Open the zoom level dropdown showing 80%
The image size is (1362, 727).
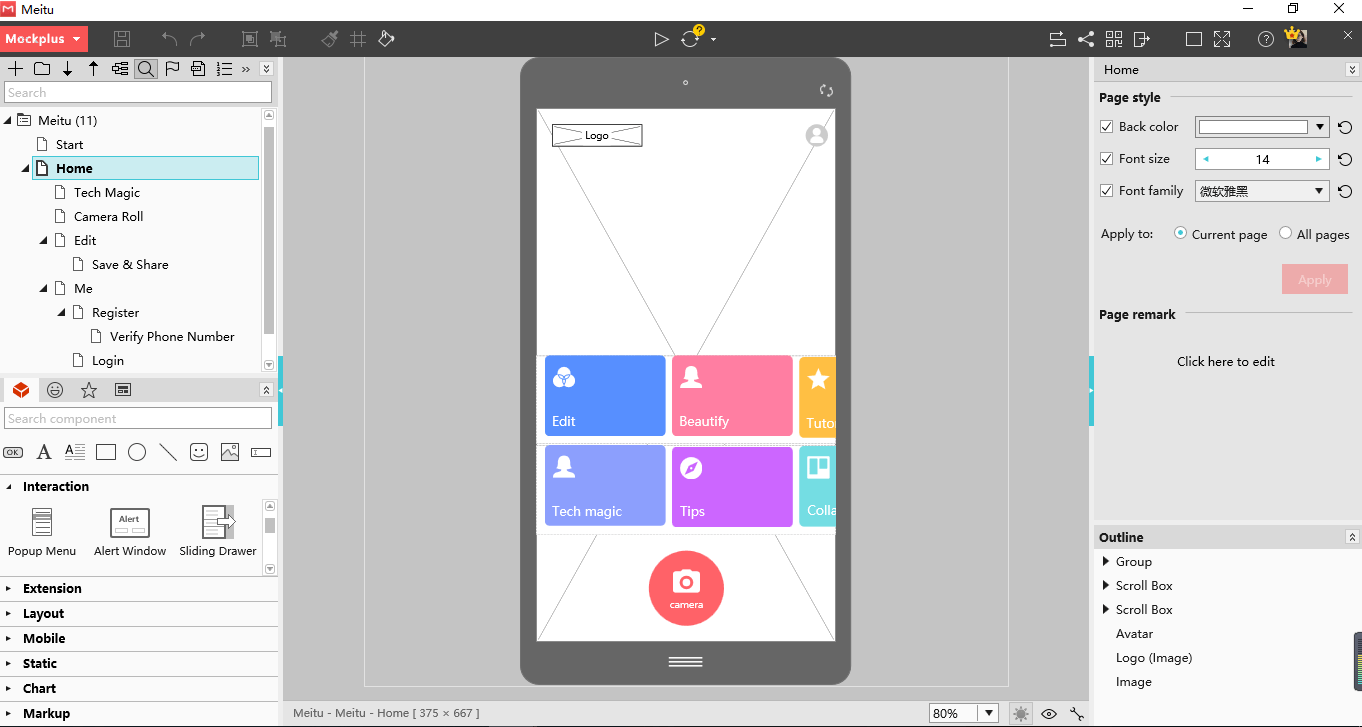click(x=988, y=712)
